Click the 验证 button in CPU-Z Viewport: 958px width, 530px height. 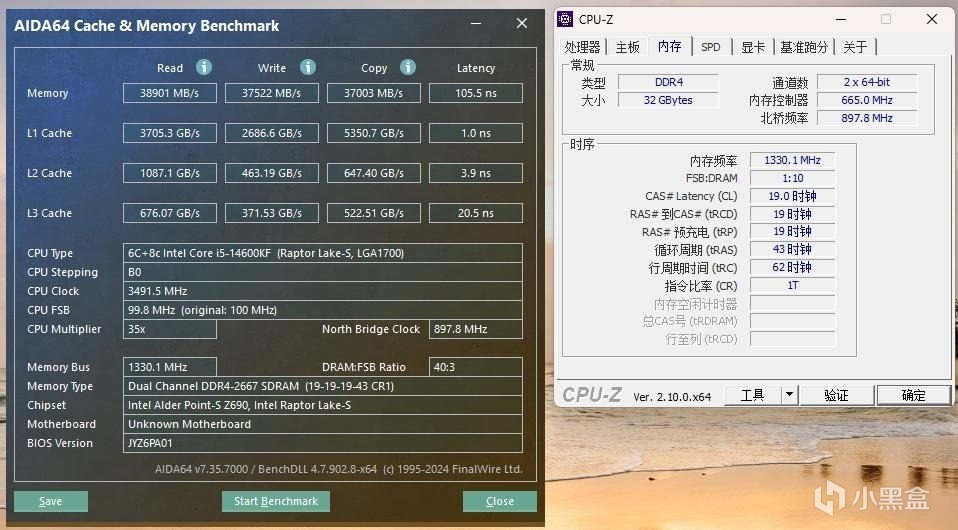tap(836, 395)
